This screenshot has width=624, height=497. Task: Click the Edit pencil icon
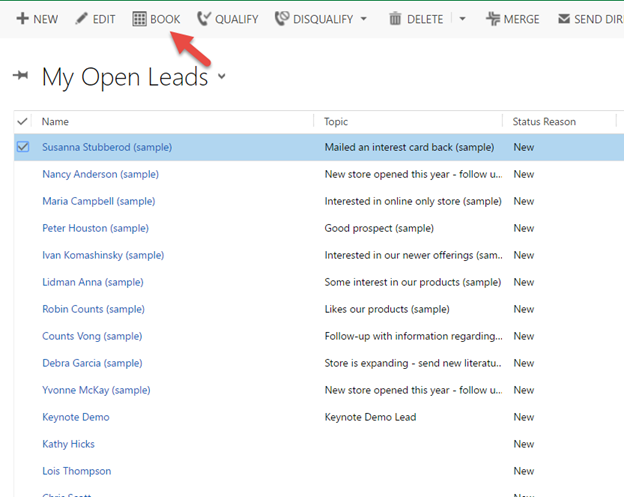(x=82, y=19)
